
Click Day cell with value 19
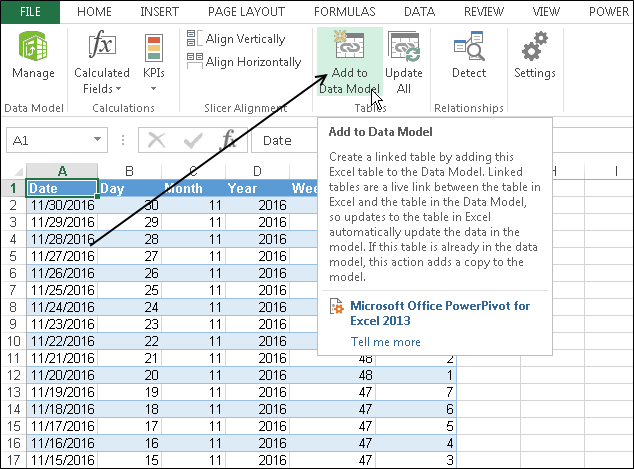(x=129, y=392)
